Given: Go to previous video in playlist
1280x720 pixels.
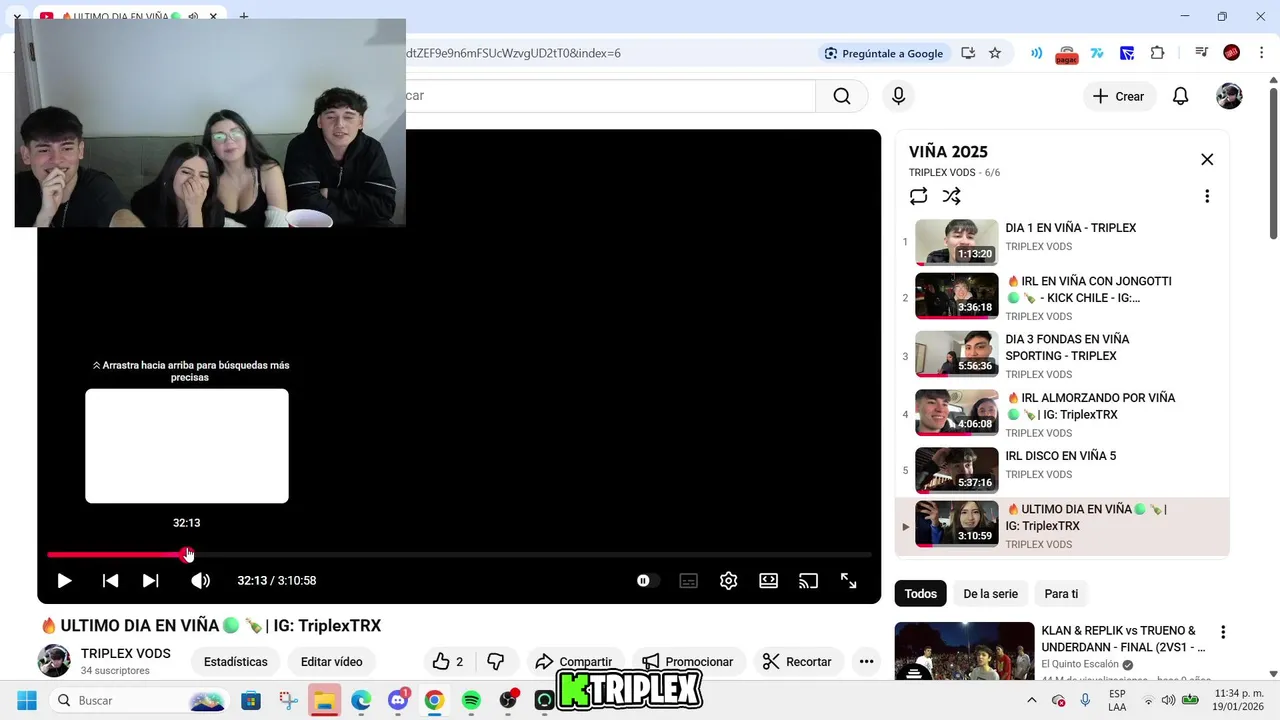Looking at the screenshot, I should [110, 581].
